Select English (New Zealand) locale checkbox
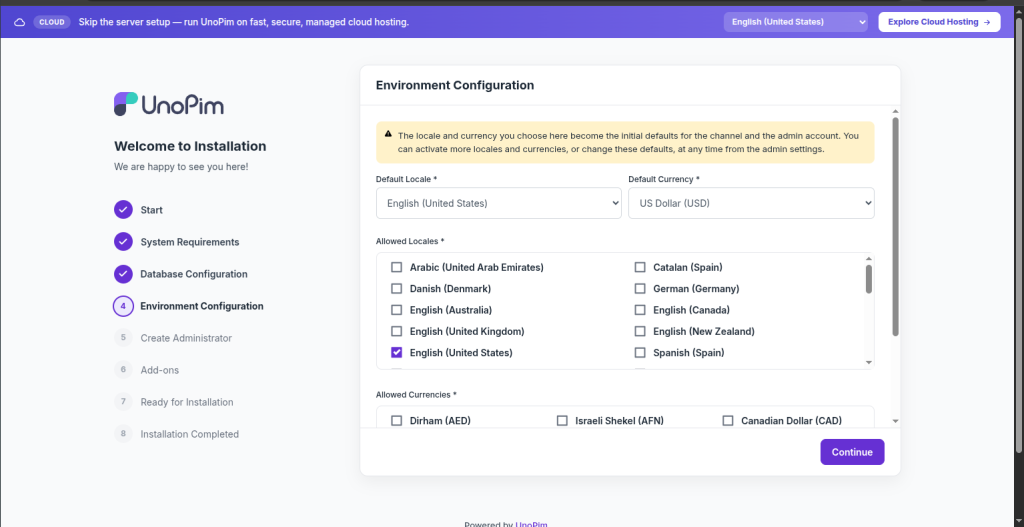The image size is (1024, 527). 640,331
